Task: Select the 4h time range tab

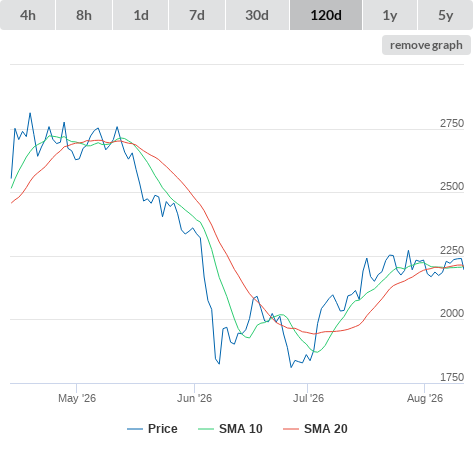Action: [x=28, y=15]
